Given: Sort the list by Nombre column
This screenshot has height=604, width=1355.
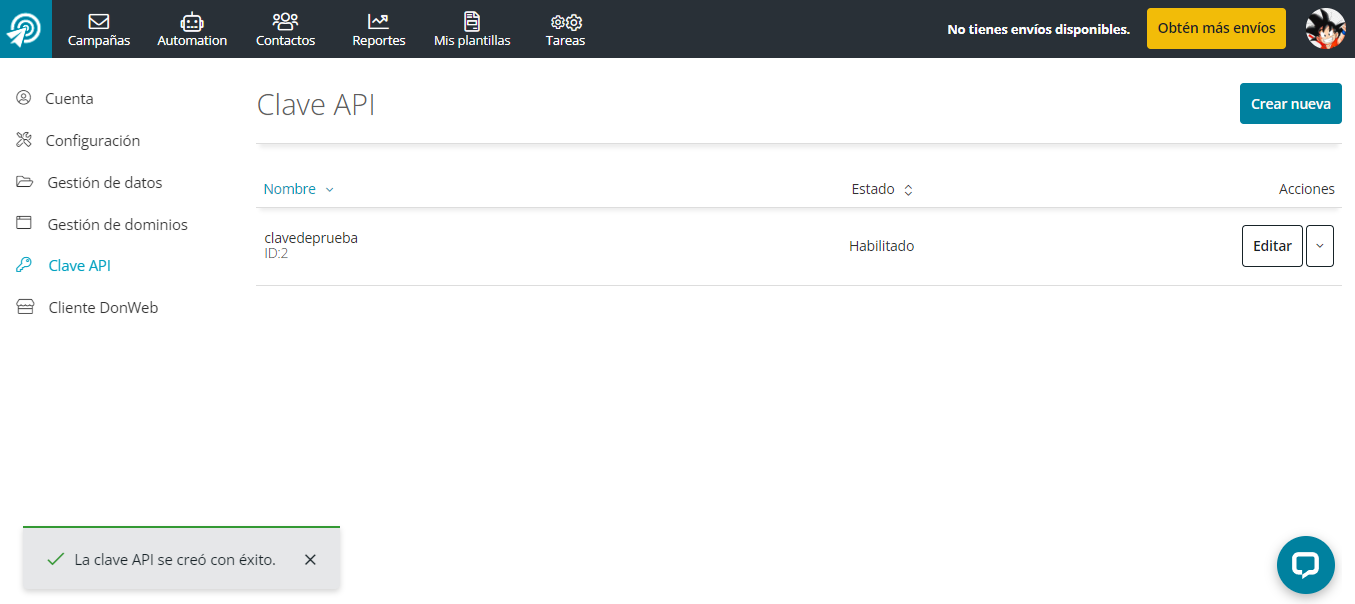Looking at the screenshot, I should click(x=290, y=189).
